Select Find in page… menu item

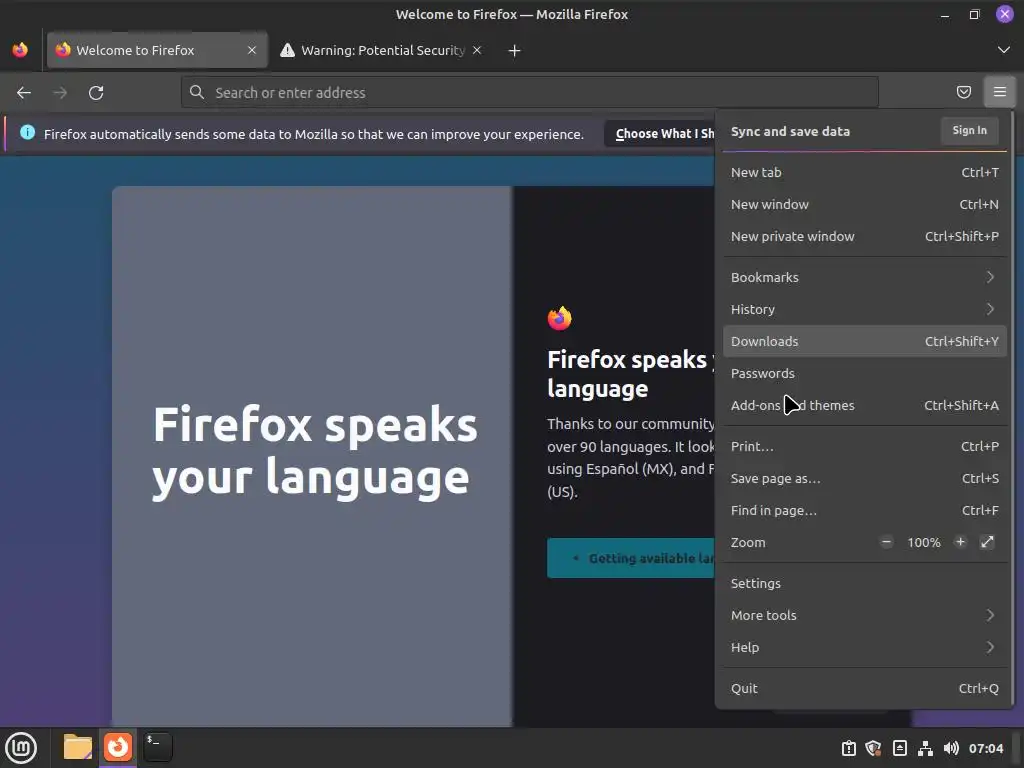point(865,511)
